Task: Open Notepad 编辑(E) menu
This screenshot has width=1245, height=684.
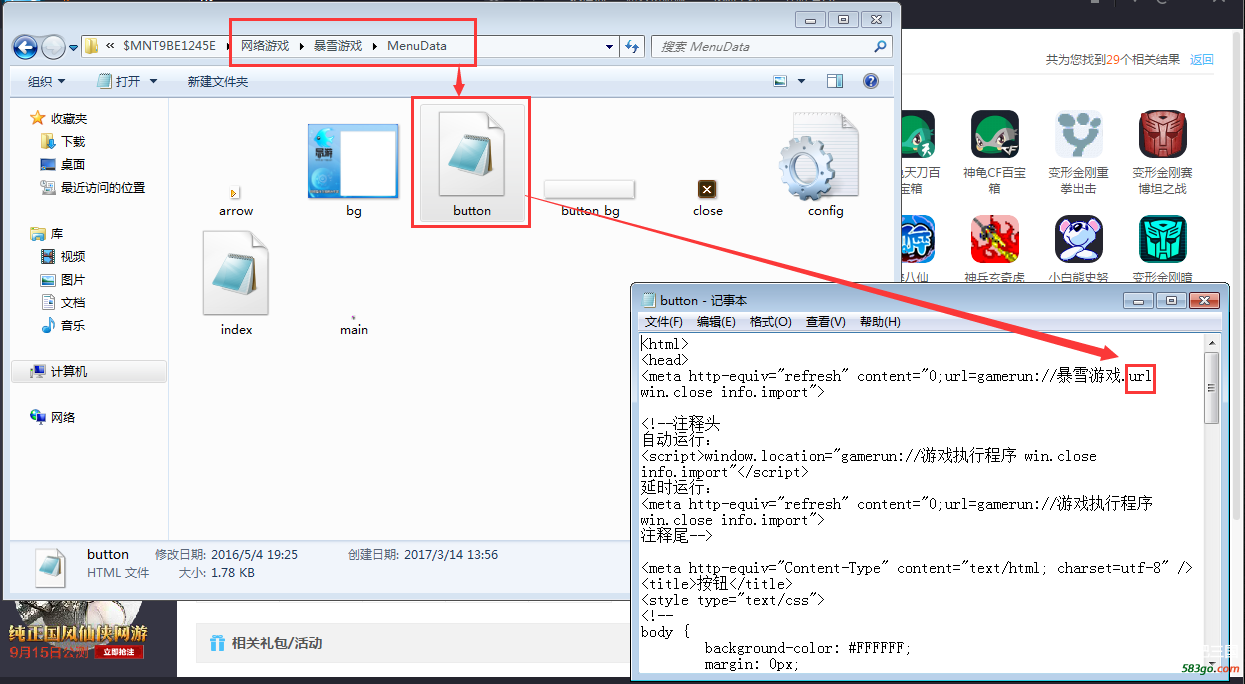Action: (x=716, y=322)
